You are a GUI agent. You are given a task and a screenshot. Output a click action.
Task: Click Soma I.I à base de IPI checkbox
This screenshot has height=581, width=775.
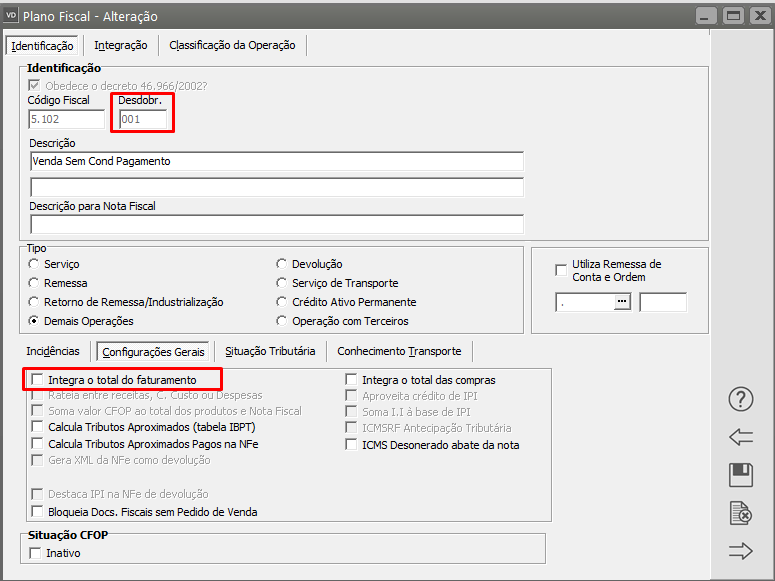[x=351, y=411]
